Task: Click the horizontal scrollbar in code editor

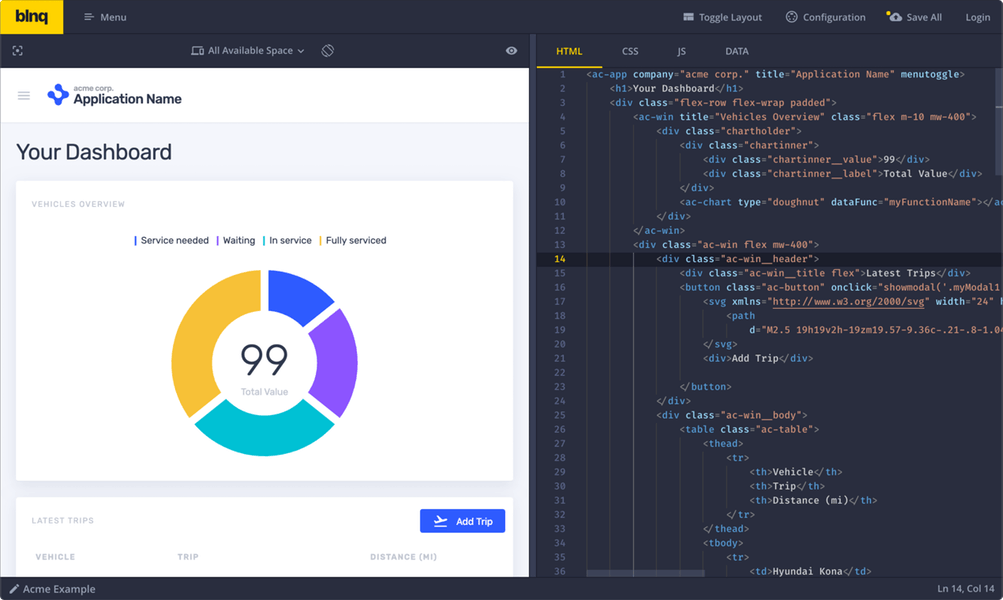Action: [x=645, y=573]
